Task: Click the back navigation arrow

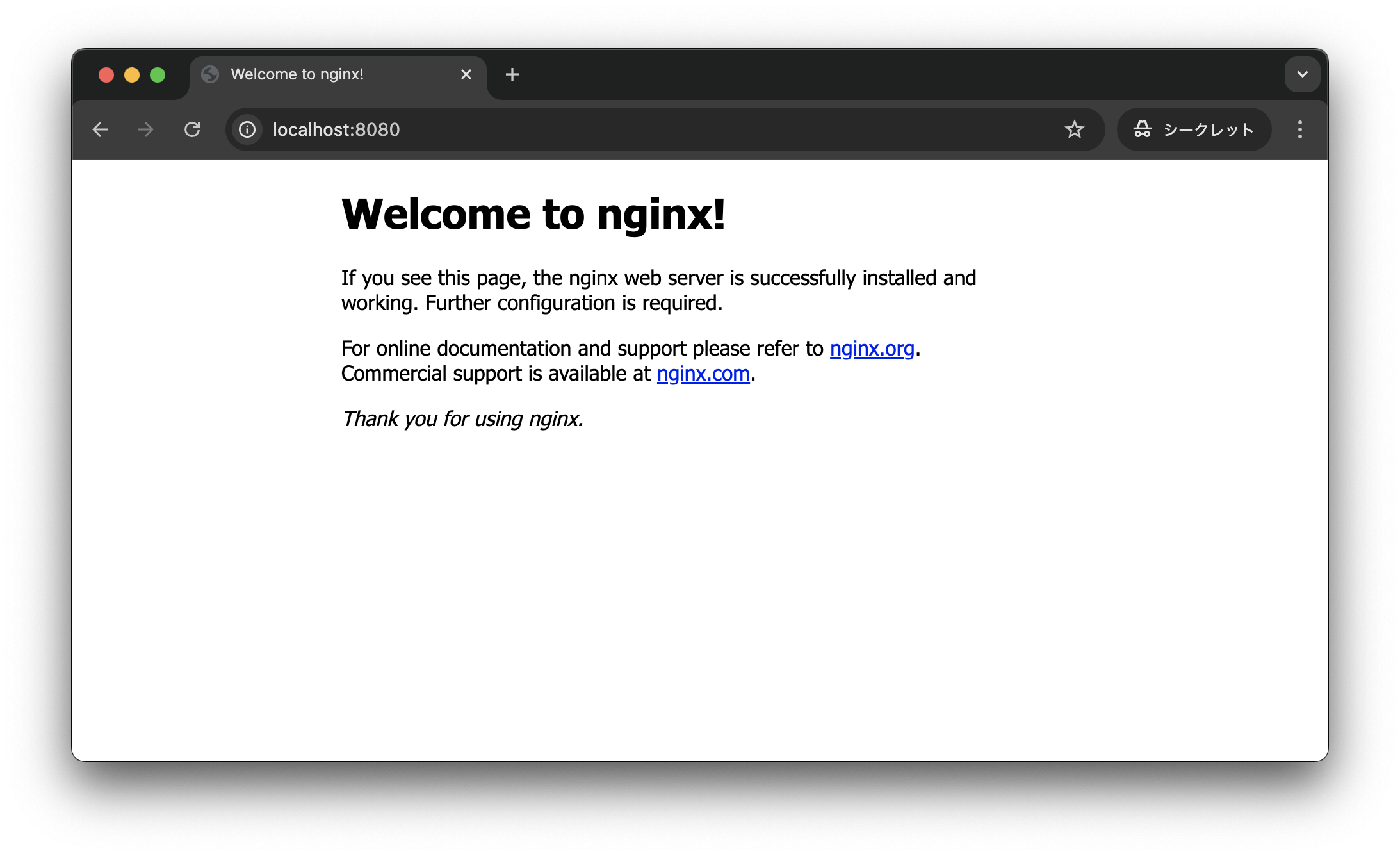Action: point(100,129)
